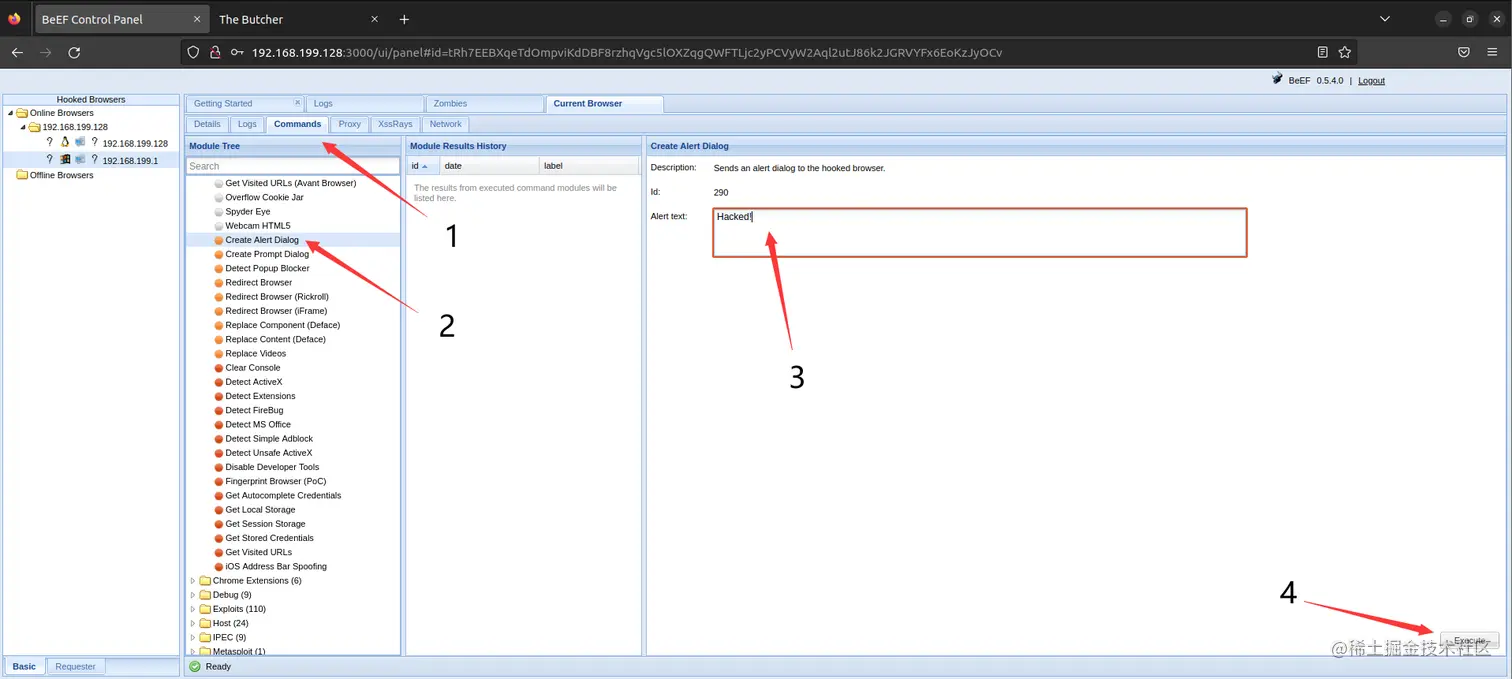Open a new Firefox tab with plus
Viewport: 1512px width, 679px height.
point(404,19)
